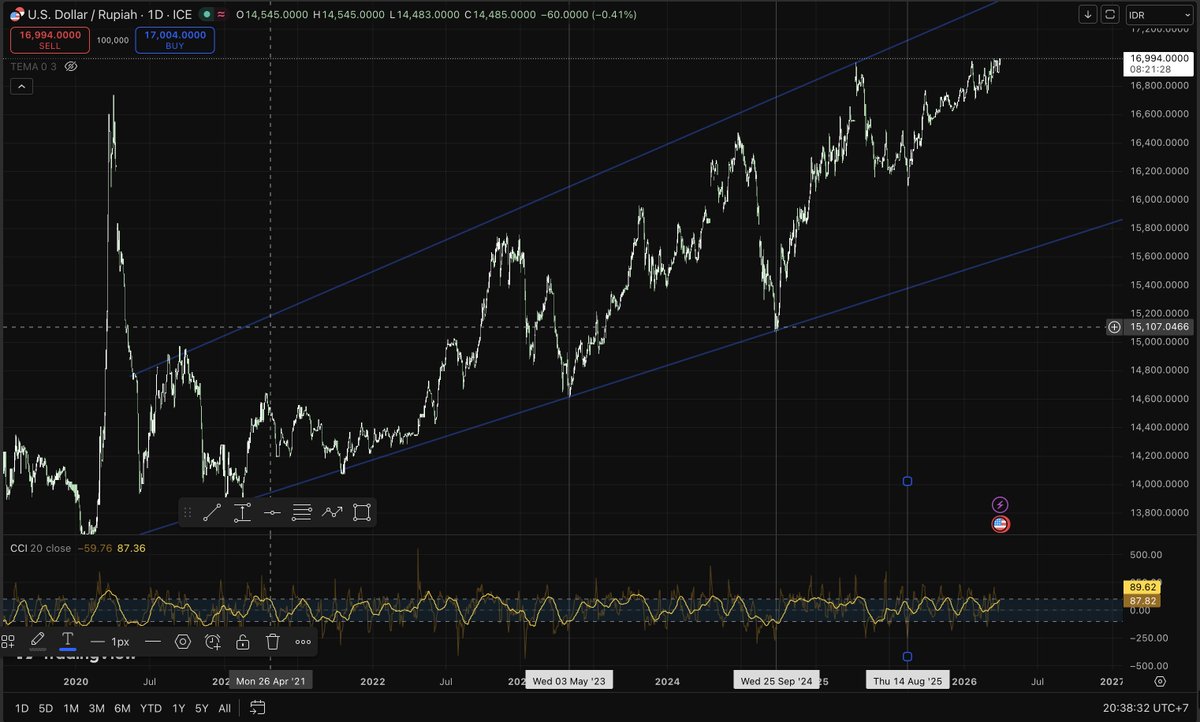Select the rectangle shape tool
1200x722 pixels.
pyautogui.click(x=362, y=513)
